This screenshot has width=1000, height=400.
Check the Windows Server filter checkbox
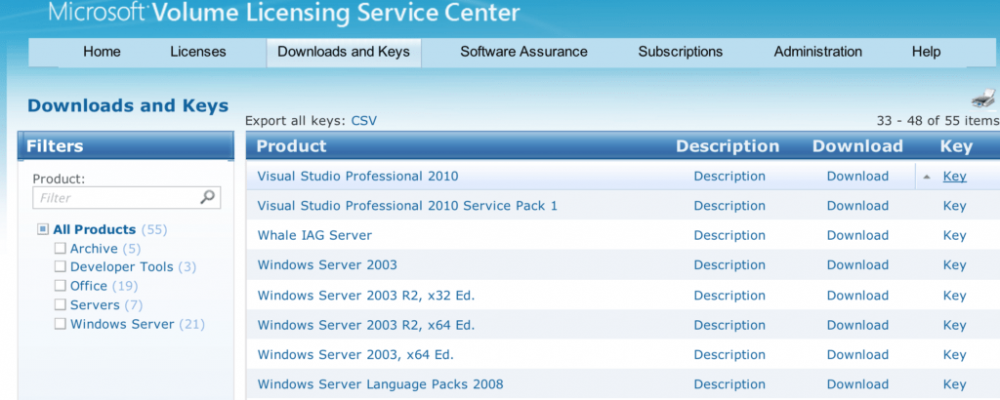click(60, 323)
